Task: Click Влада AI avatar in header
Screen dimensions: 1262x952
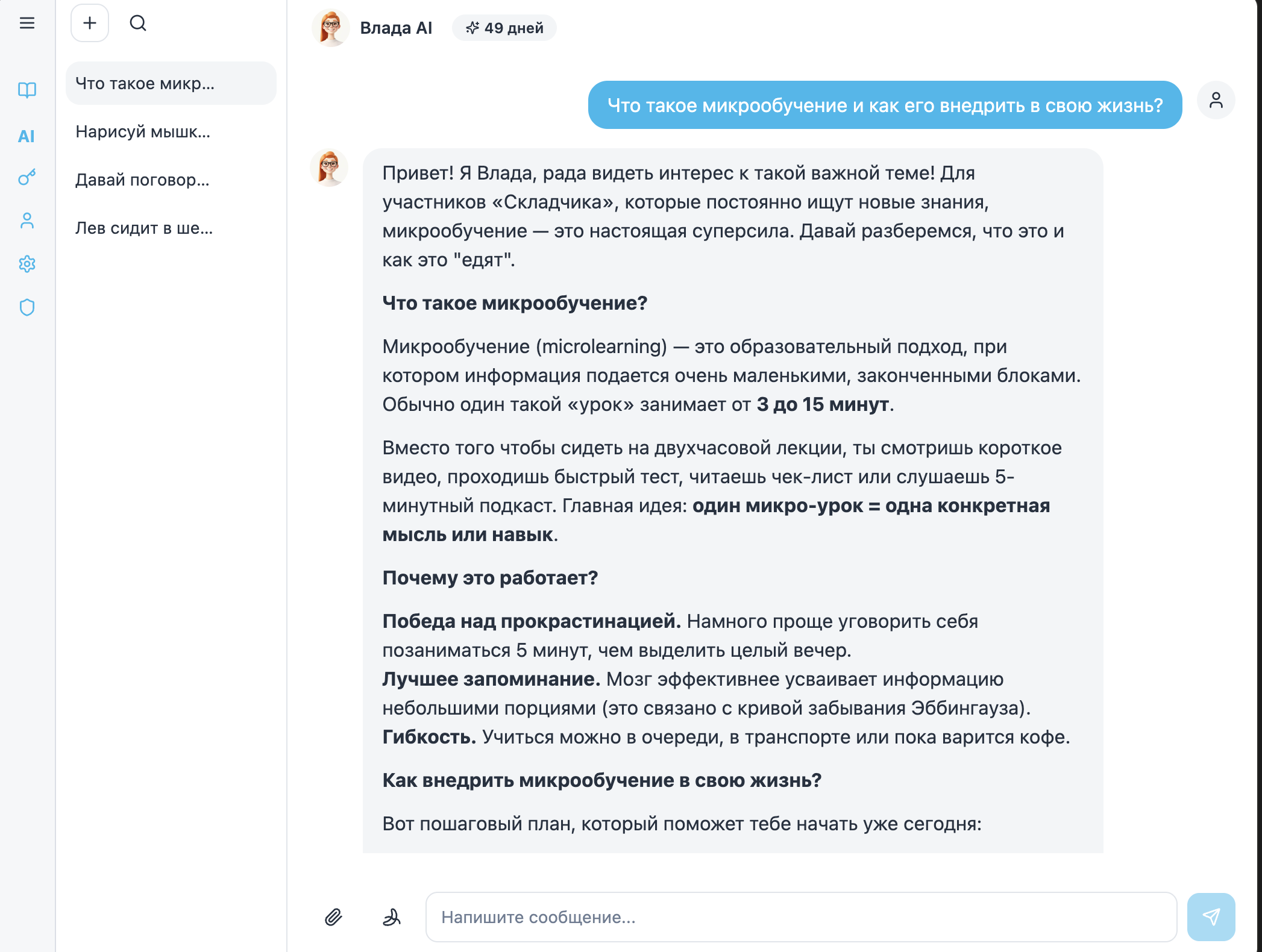Action: 330,28
